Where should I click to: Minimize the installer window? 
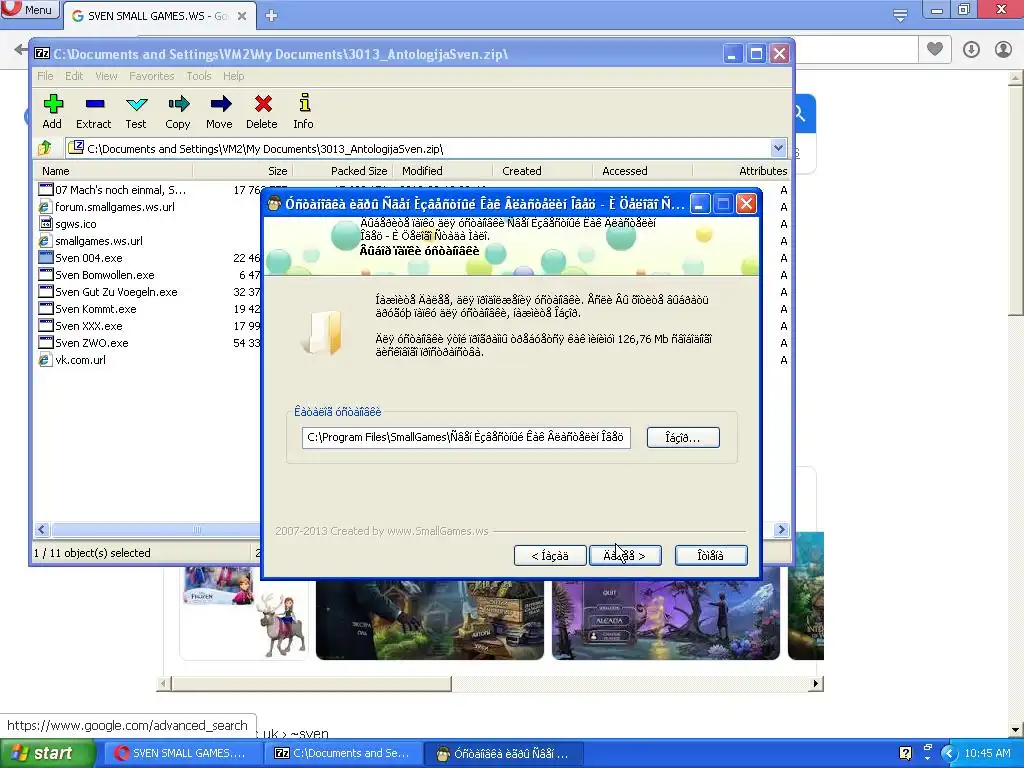pos(699,204)
